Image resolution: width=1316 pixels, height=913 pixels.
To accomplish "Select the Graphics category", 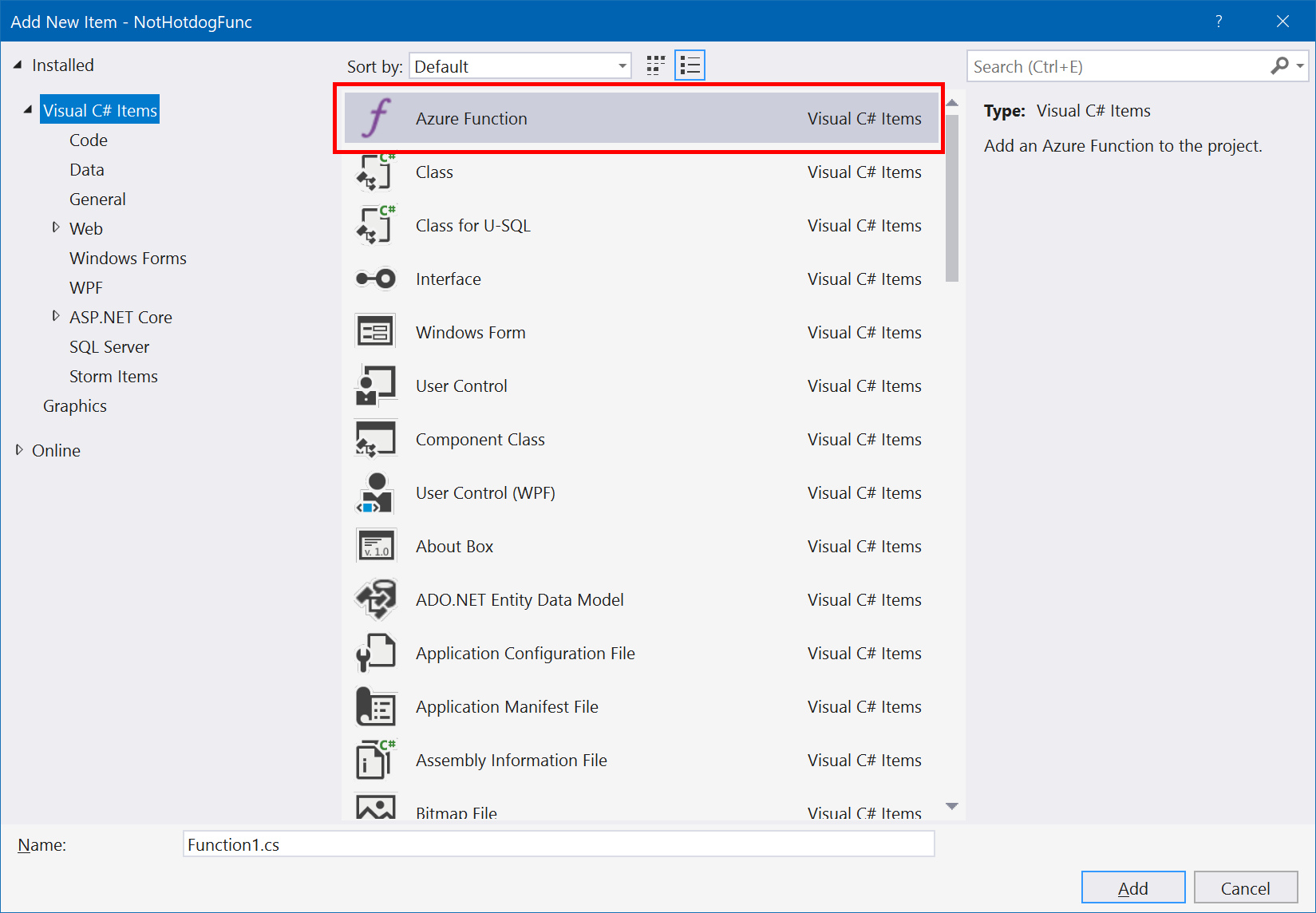I will point(75,405).
